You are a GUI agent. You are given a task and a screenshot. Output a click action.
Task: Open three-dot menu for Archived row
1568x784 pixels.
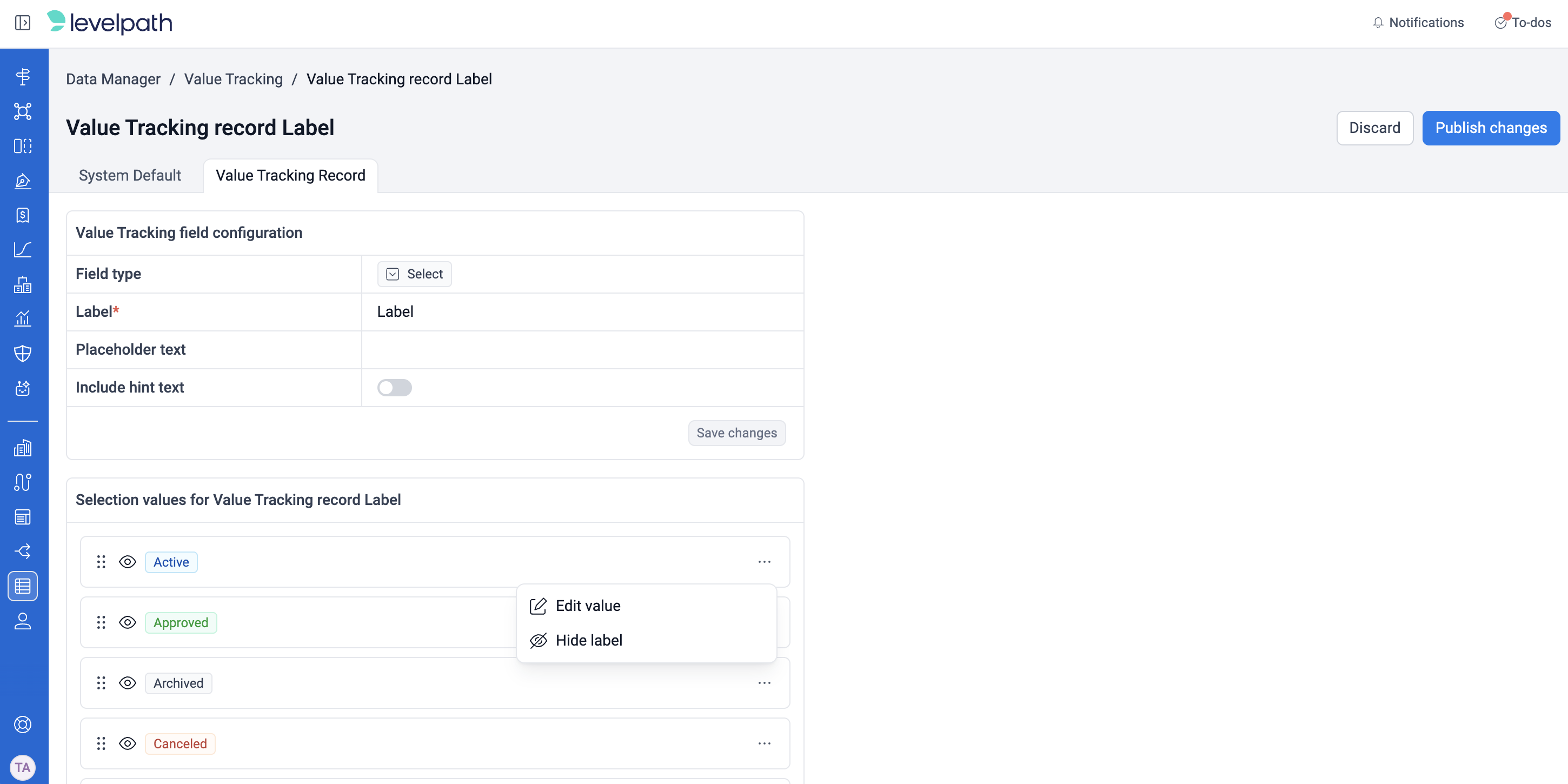[x=764, y=683]
